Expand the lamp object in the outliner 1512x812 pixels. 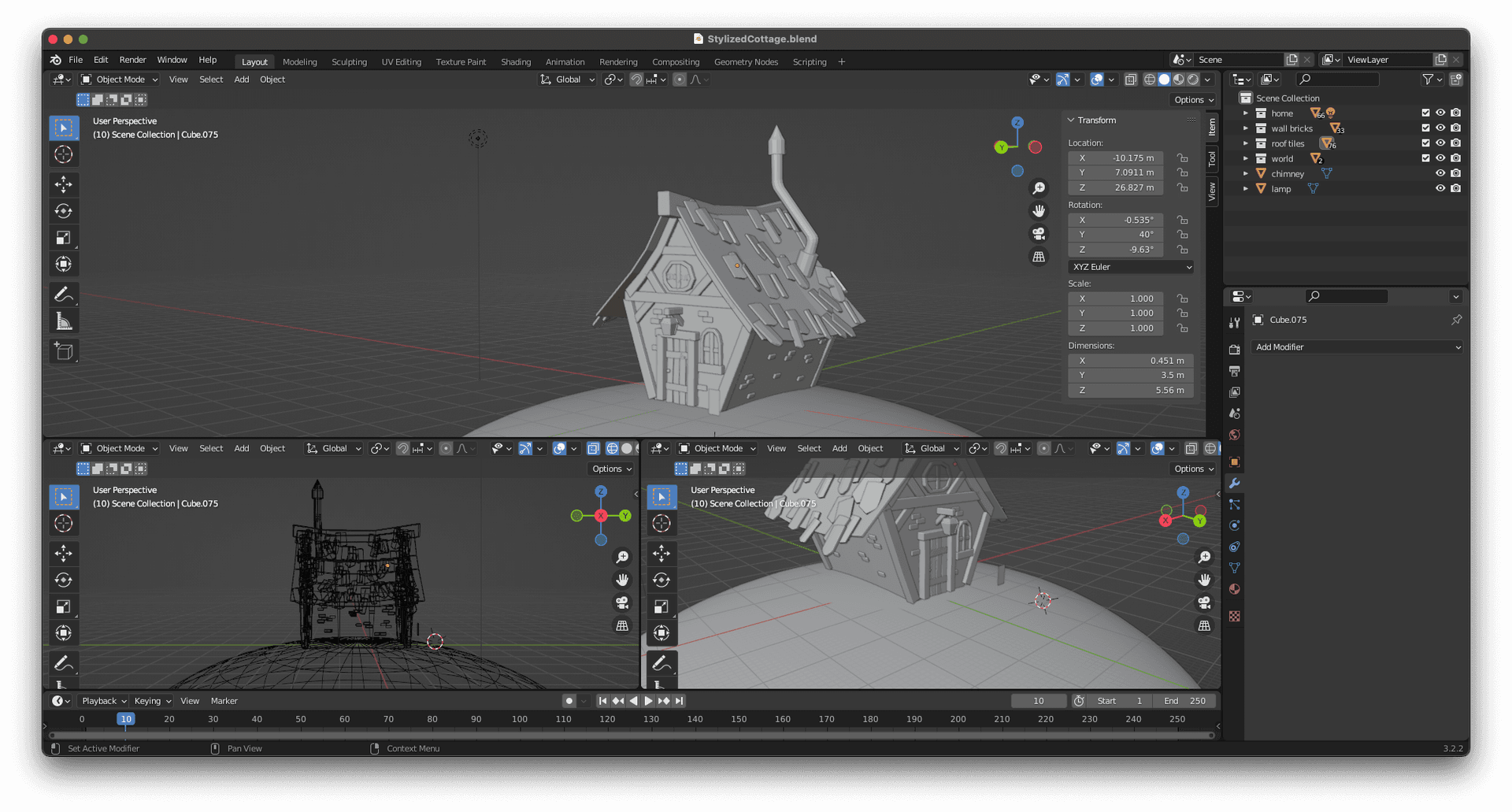tap(1246, 188)
